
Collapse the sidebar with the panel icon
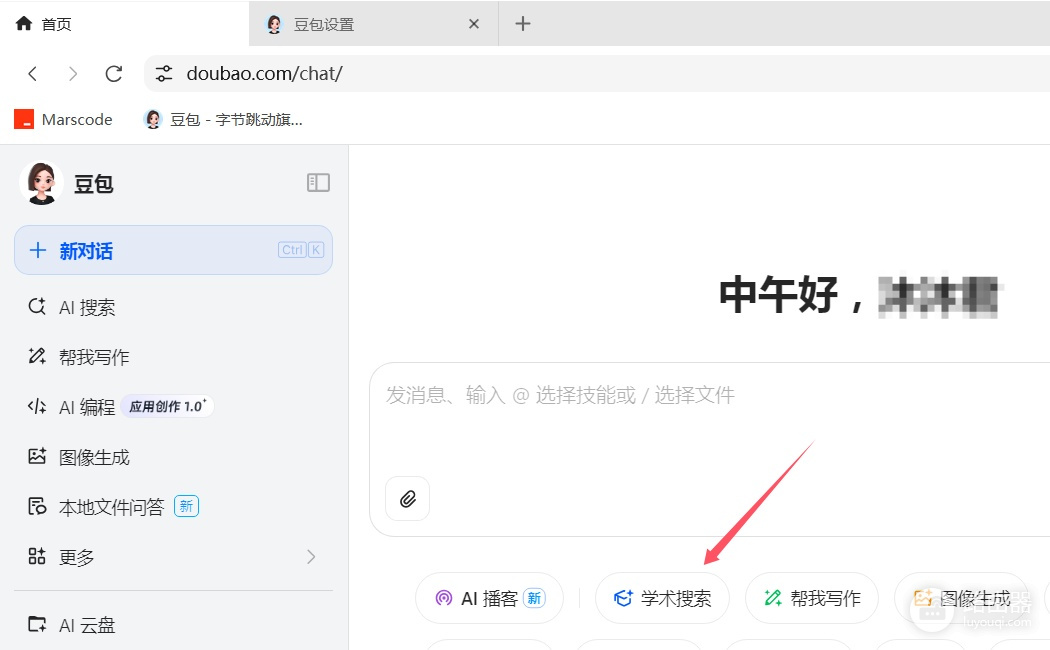pos(318,183)
